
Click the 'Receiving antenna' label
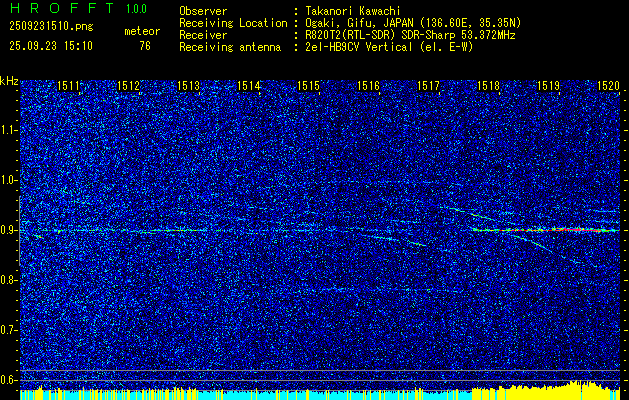(230, 47)
